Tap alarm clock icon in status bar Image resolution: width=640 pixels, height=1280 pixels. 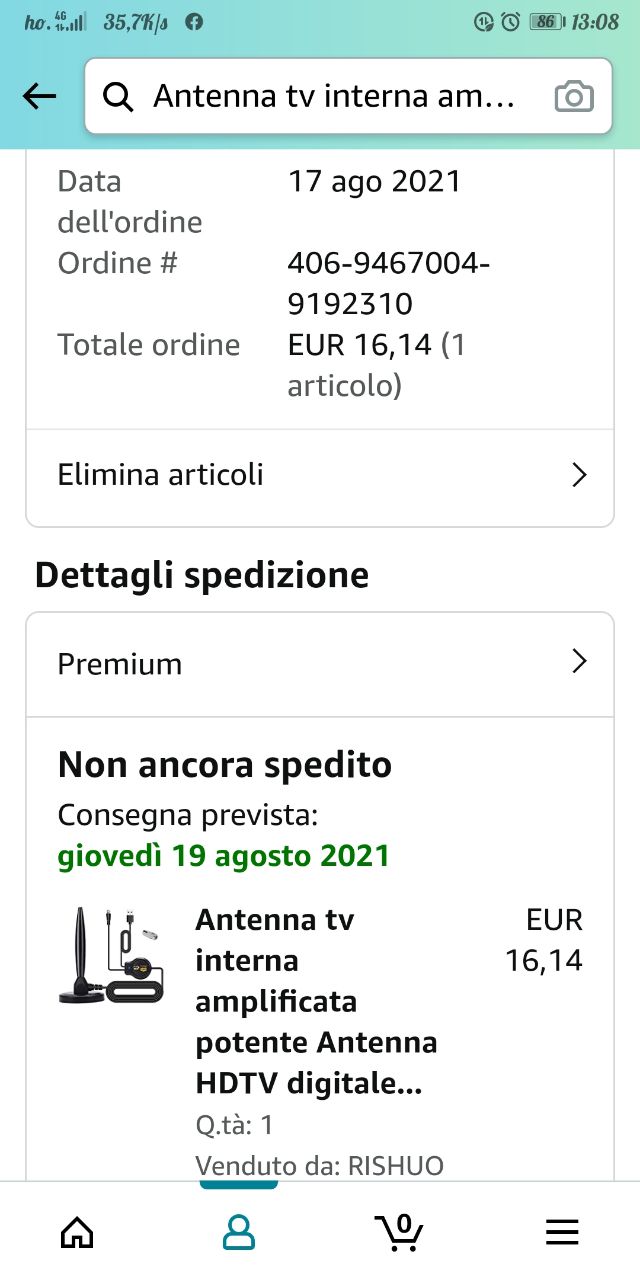tap(510, 21)
